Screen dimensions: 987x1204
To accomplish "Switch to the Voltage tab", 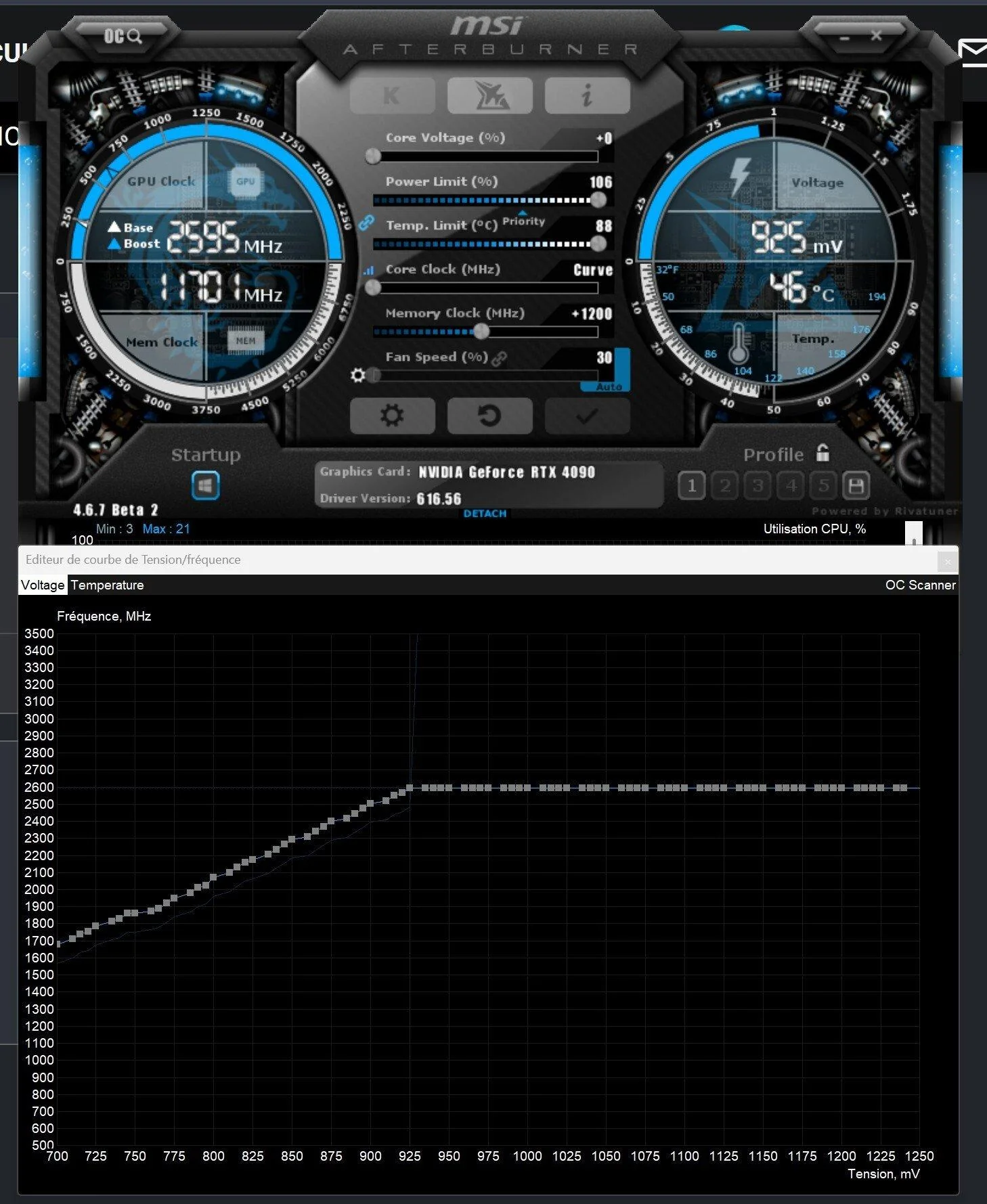I will point(43,585).
